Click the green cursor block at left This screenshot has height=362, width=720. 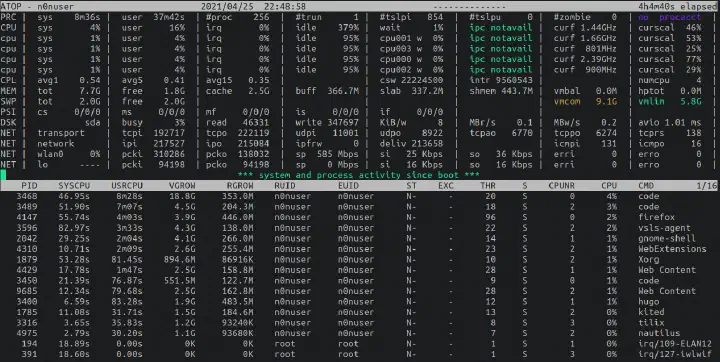point(3,175)
